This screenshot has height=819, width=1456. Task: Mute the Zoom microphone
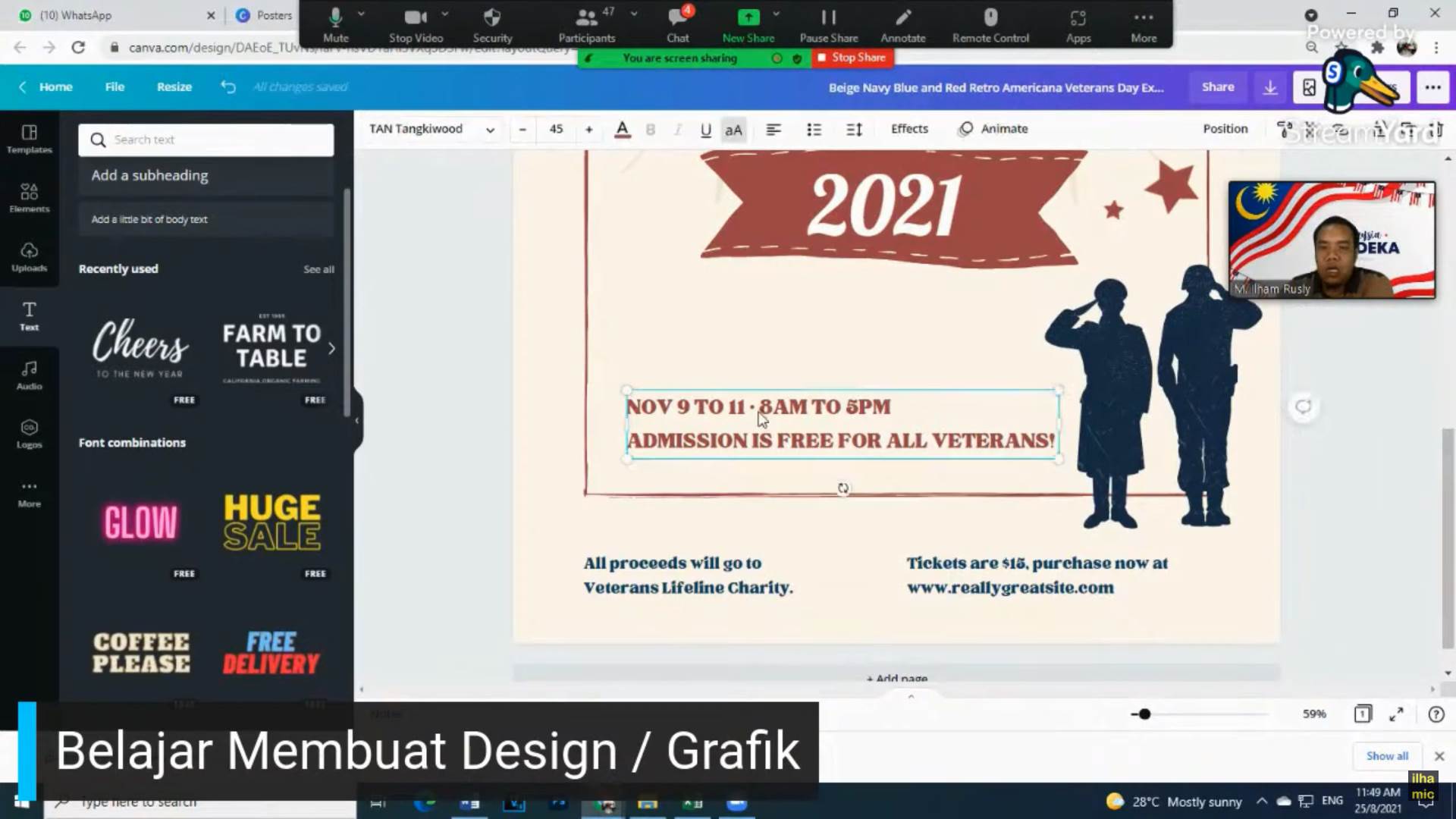point(335,25)
